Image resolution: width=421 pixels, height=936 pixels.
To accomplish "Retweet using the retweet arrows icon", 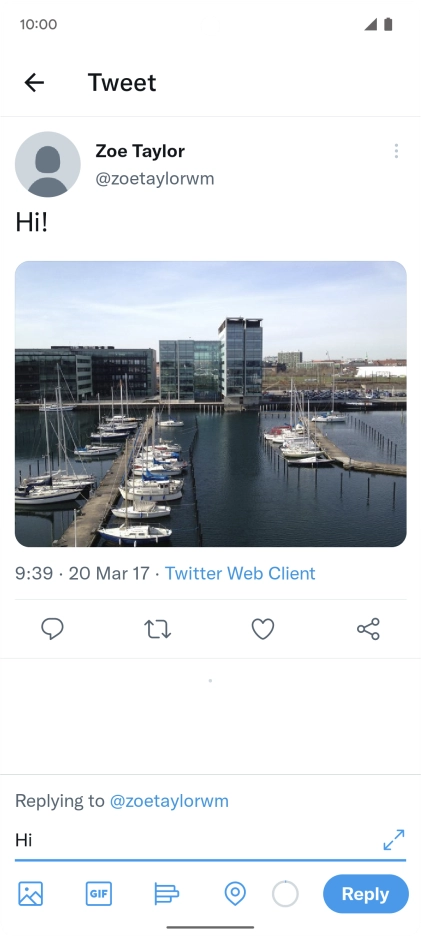I will click(x=158, y=629).
